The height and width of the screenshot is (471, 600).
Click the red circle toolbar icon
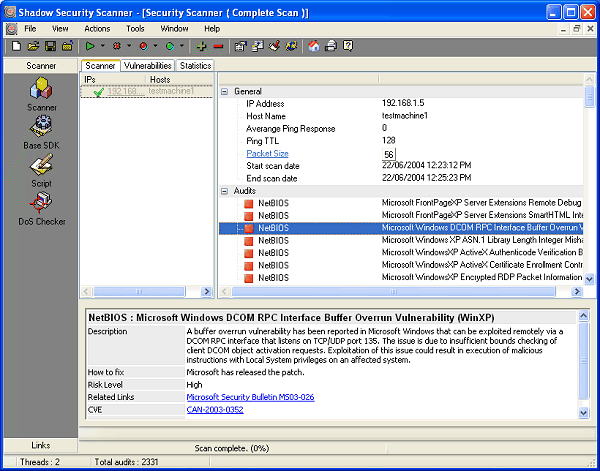[143, 46]
